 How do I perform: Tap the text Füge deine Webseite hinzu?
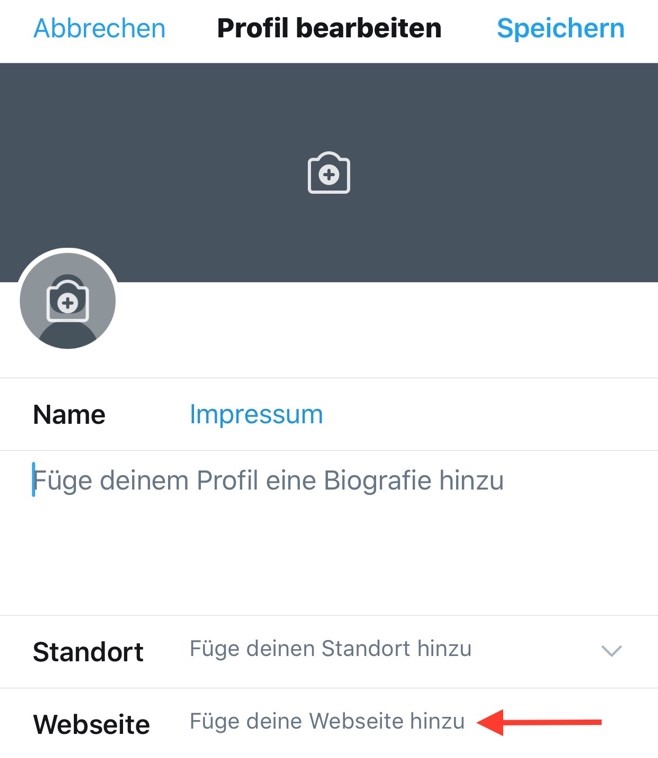click(x=327, y=721)
